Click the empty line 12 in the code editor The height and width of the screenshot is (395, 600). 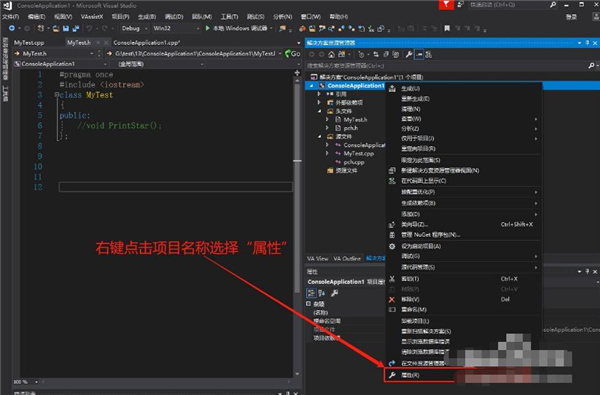pyautogui.click(x=176, y=187)
